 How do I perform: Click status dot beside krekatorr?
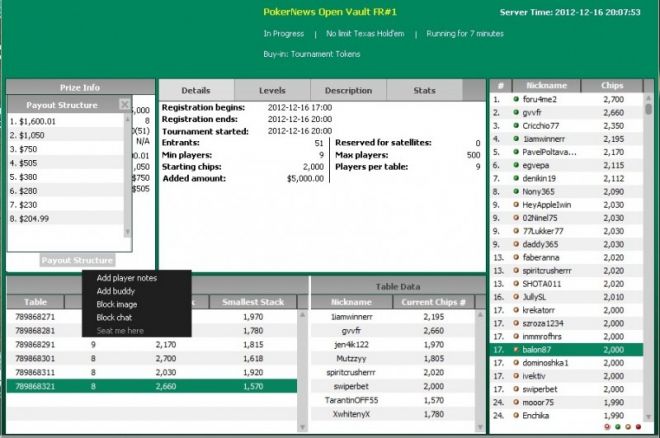click(x=516, y=310)
